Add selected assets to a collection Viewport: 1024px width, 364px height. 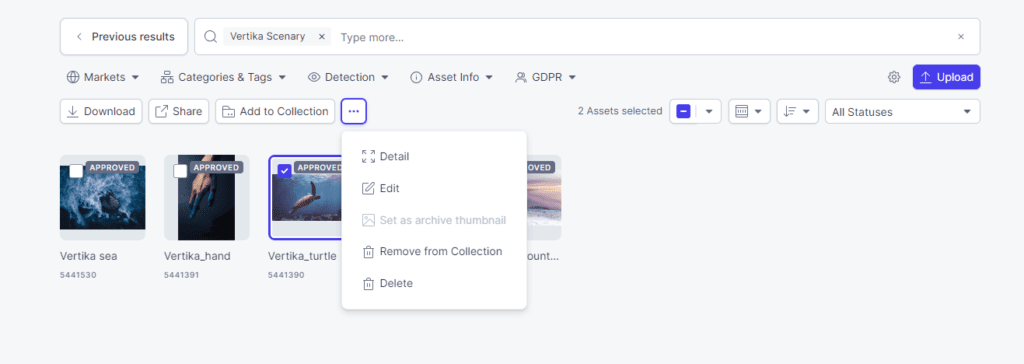(275, 111)
